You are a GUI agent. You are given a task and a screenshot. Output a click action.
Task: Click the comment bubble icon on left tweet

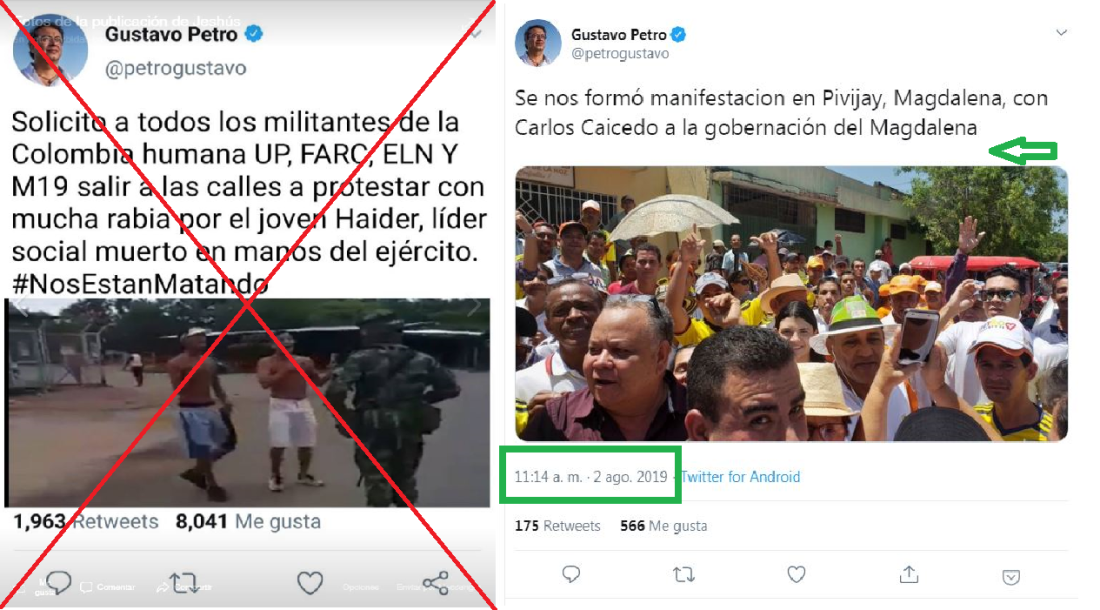(x=59, y=582)
